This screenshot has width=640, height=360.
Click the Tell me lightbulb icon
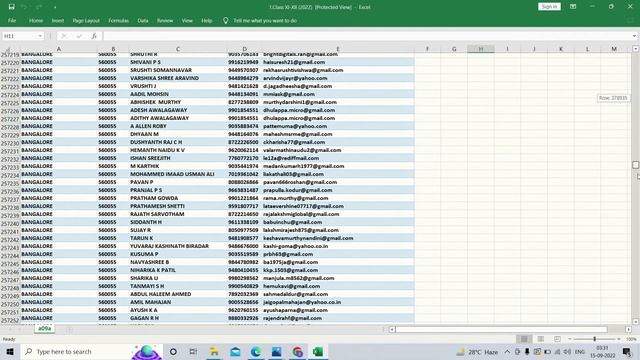tap(225, 20)
